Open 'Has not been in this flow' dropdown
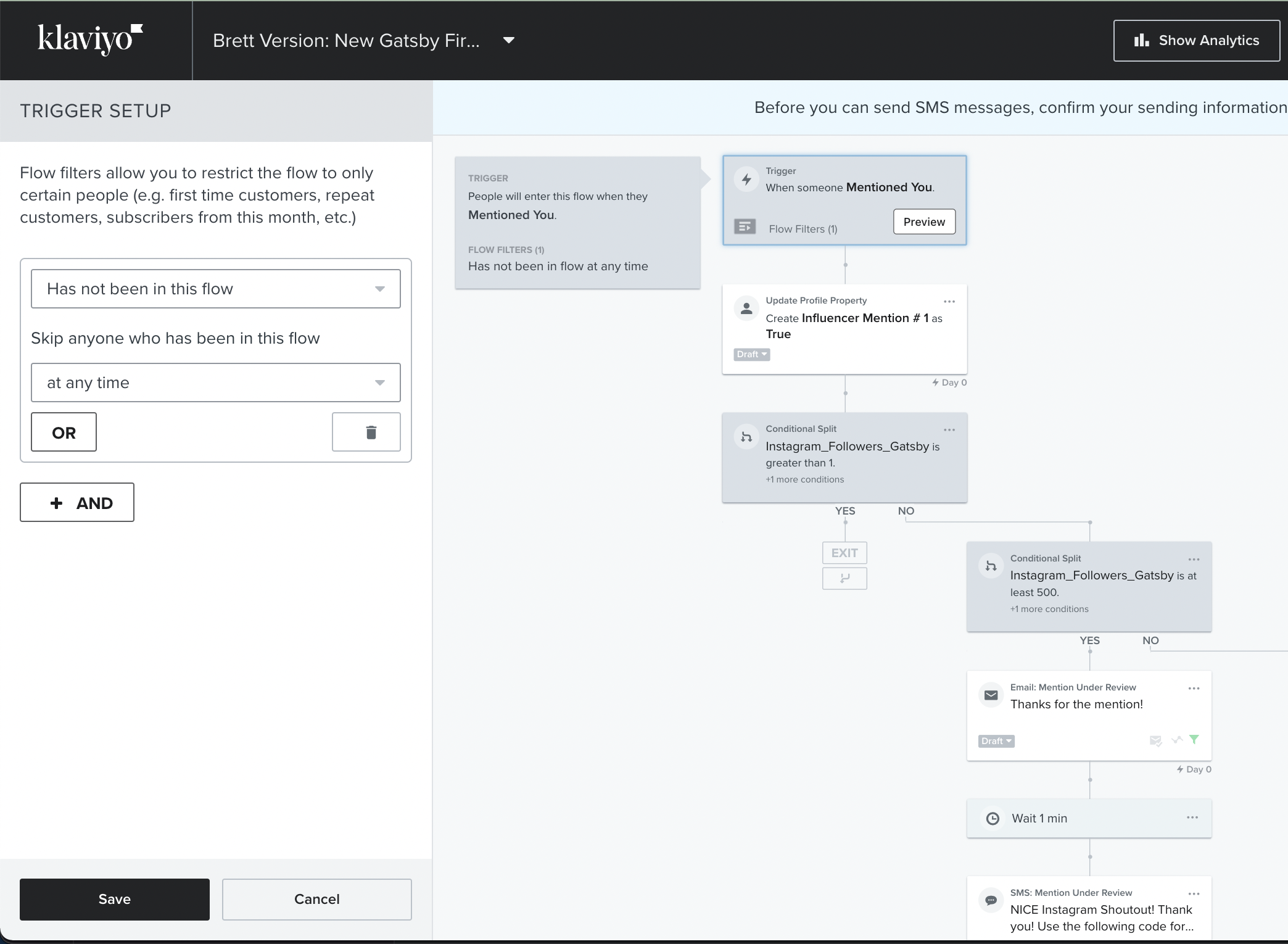Screen dimensions: 1288x944 click(216, 289)
